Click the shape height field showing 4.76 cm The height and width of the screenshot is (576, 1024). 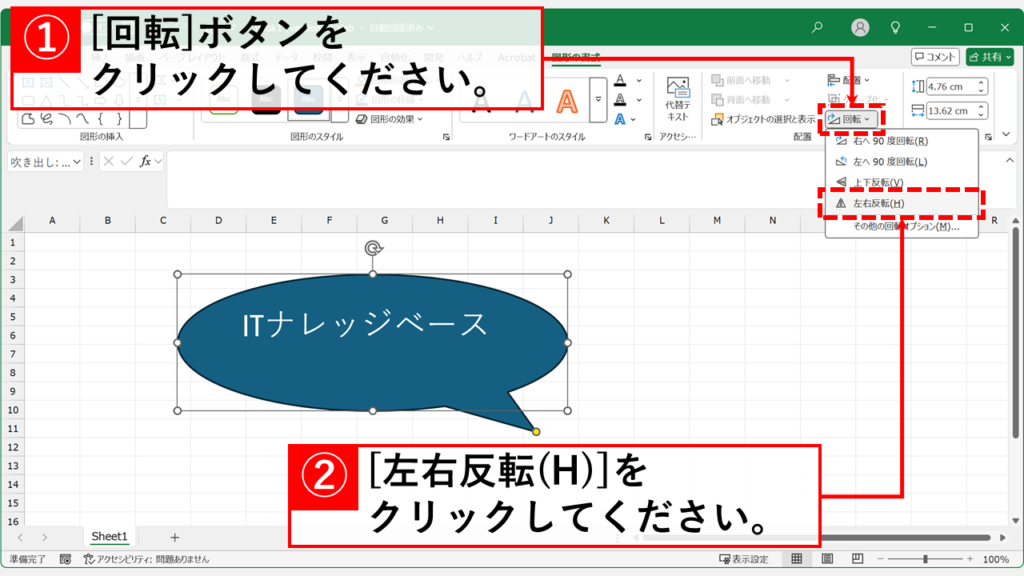(x=950, y=86)
